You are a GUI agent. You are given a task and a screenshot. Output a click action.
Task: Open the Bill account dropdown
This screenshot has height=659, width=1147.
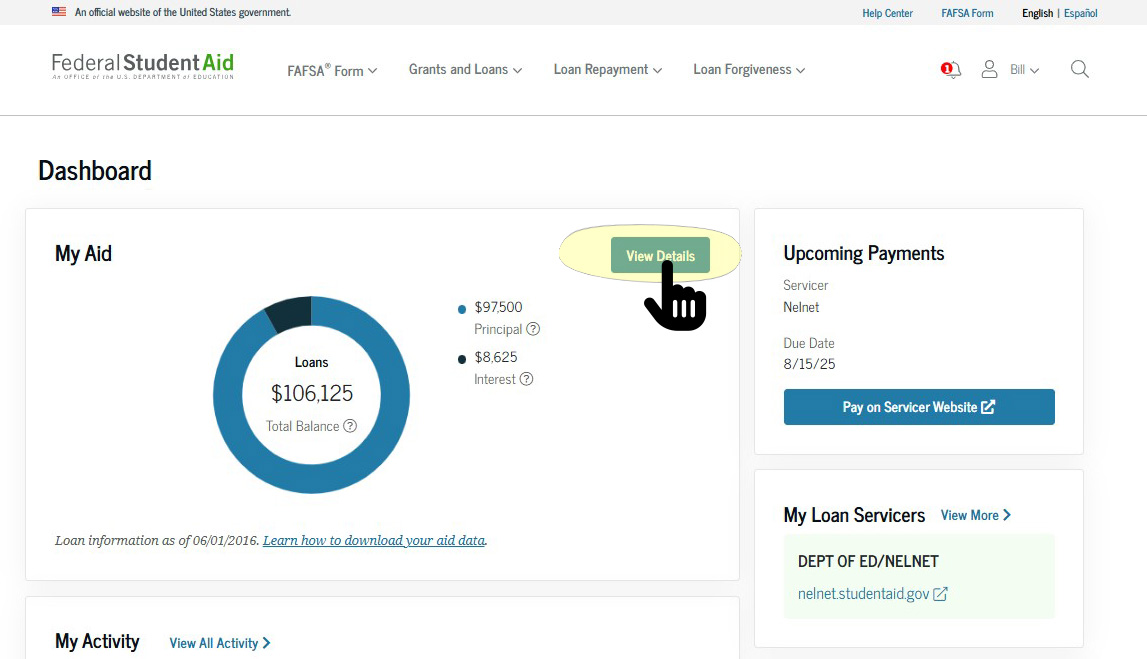point(1024,70)
